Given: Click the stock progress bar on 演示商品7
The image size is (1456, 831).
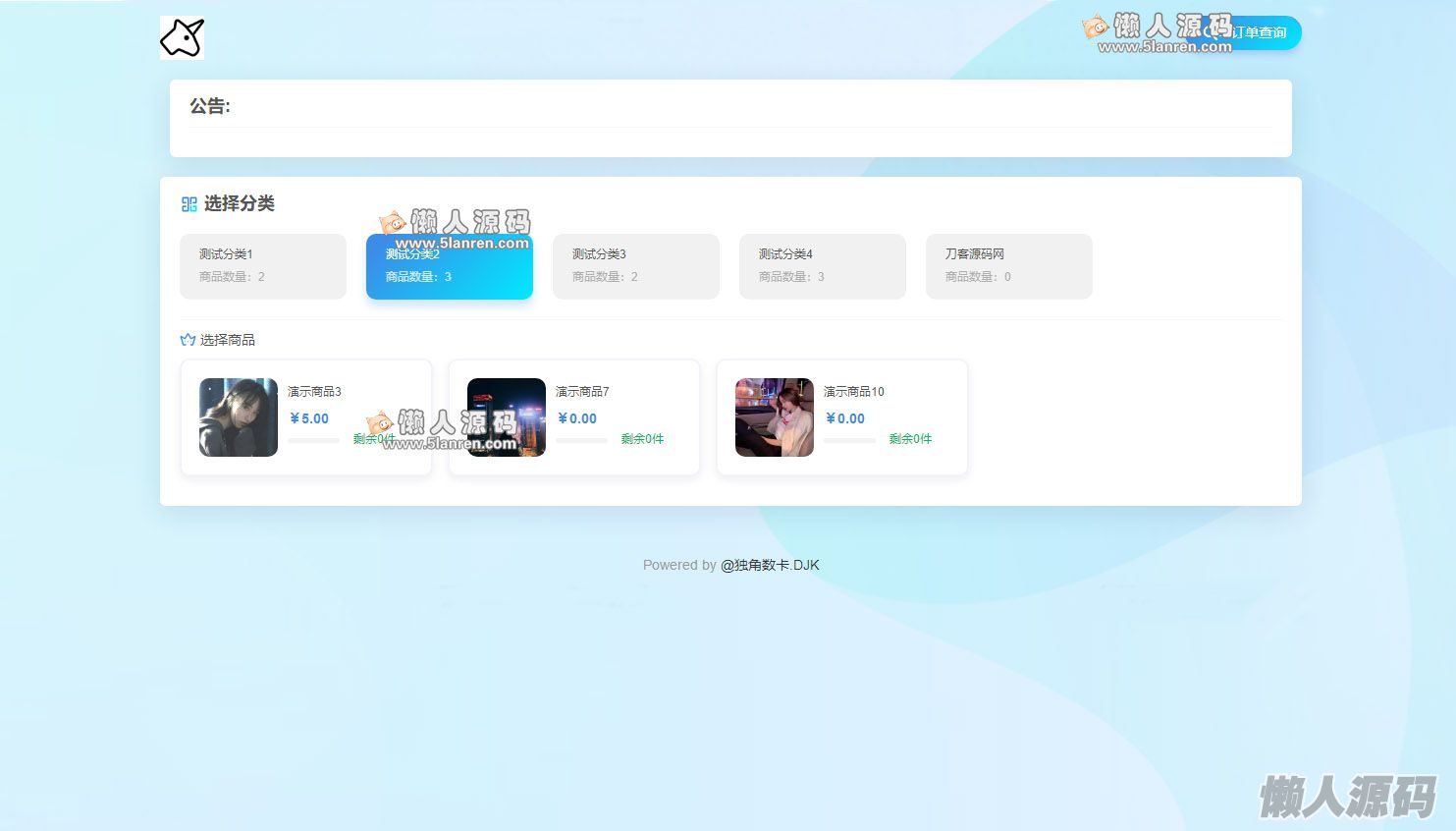Looking at the screenshot, I should click(x=581, y=441).
